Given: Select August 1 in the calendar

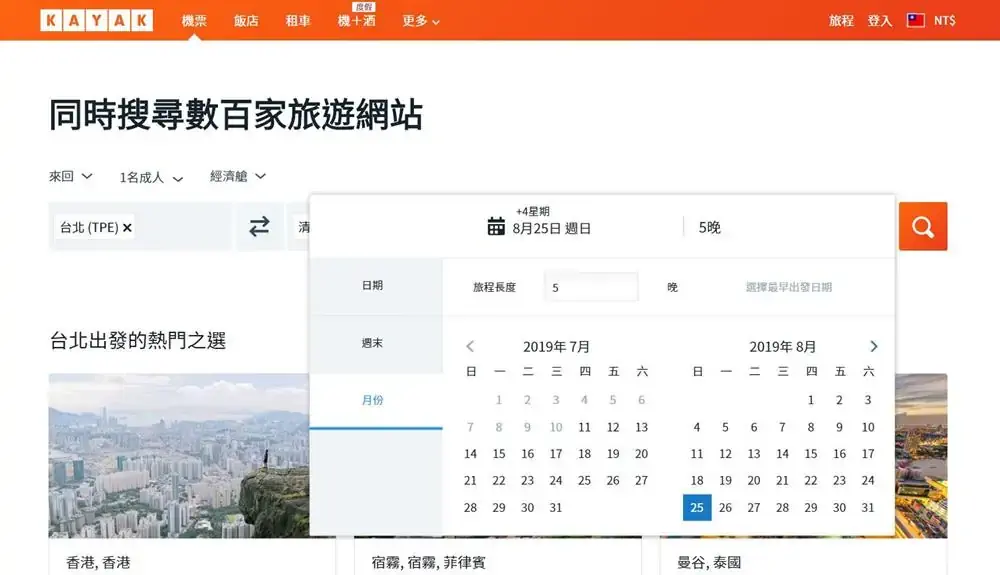Looking at the screenshot, I should [811, 400].
